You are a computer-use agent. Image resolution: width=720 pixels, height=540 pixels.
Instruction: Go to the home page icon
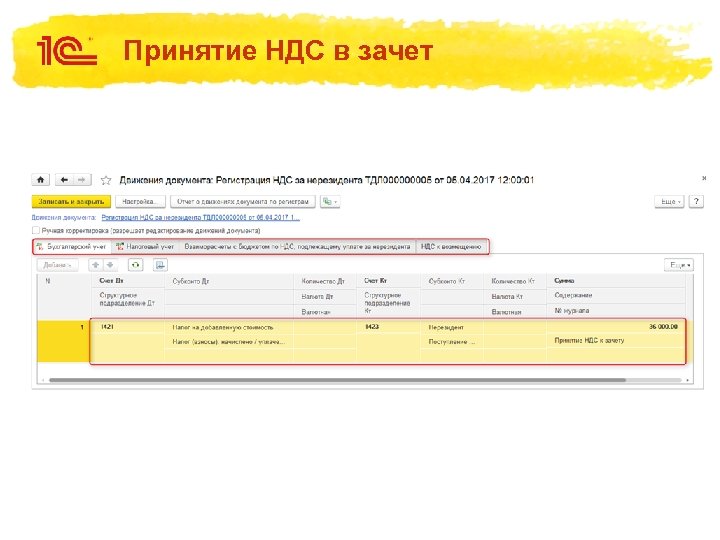tap(40, 180)
